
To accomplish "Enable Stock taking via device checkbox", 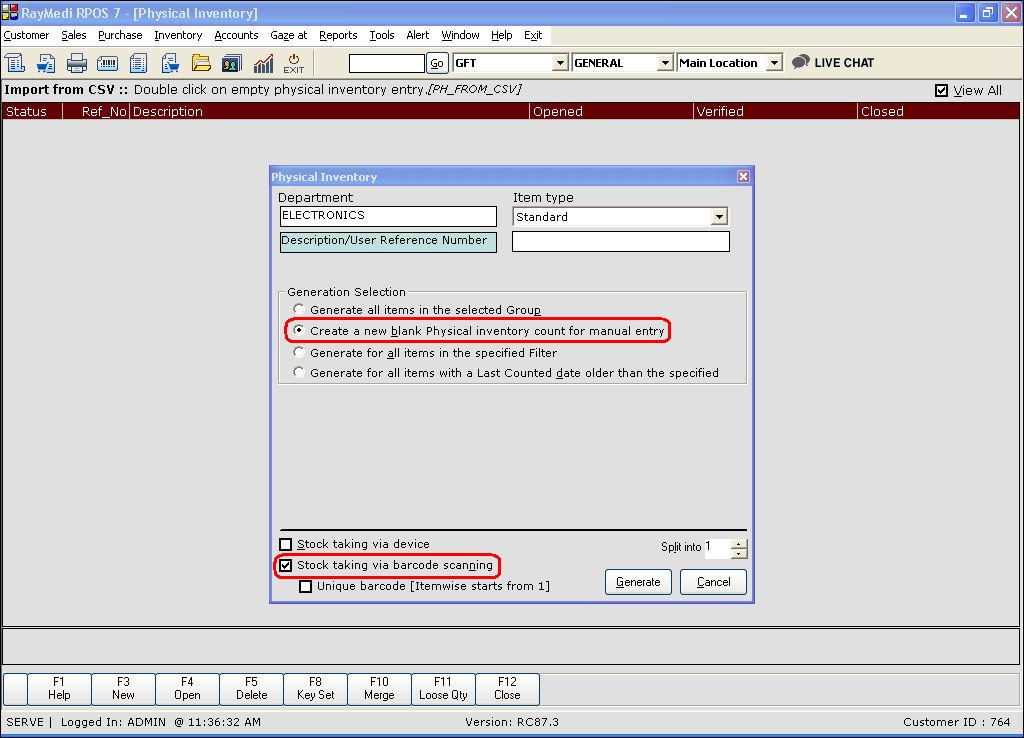I will pyautogui.click(x=285, y=544).
